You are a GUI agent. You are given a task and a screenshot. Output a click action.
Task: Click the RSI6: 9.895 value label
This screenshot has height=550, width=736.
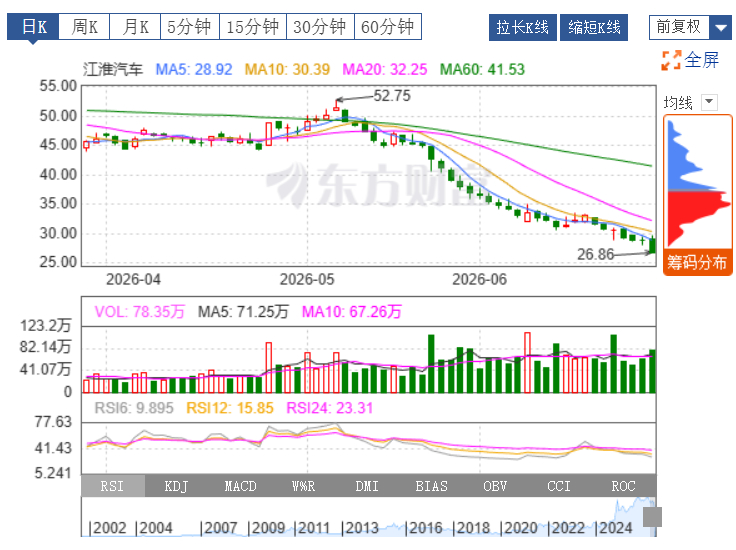134,408
